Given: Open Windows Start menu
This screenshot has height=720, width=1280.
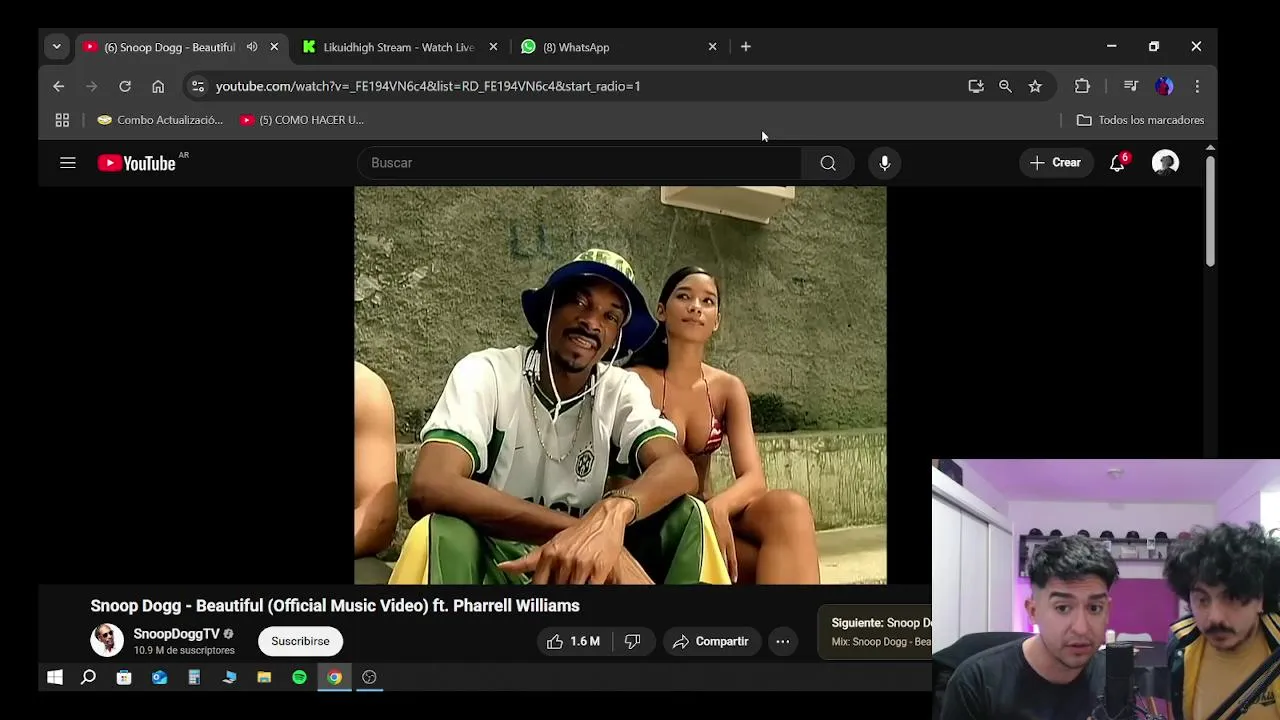Looking at the screenshot, I should tap(55, 677).
